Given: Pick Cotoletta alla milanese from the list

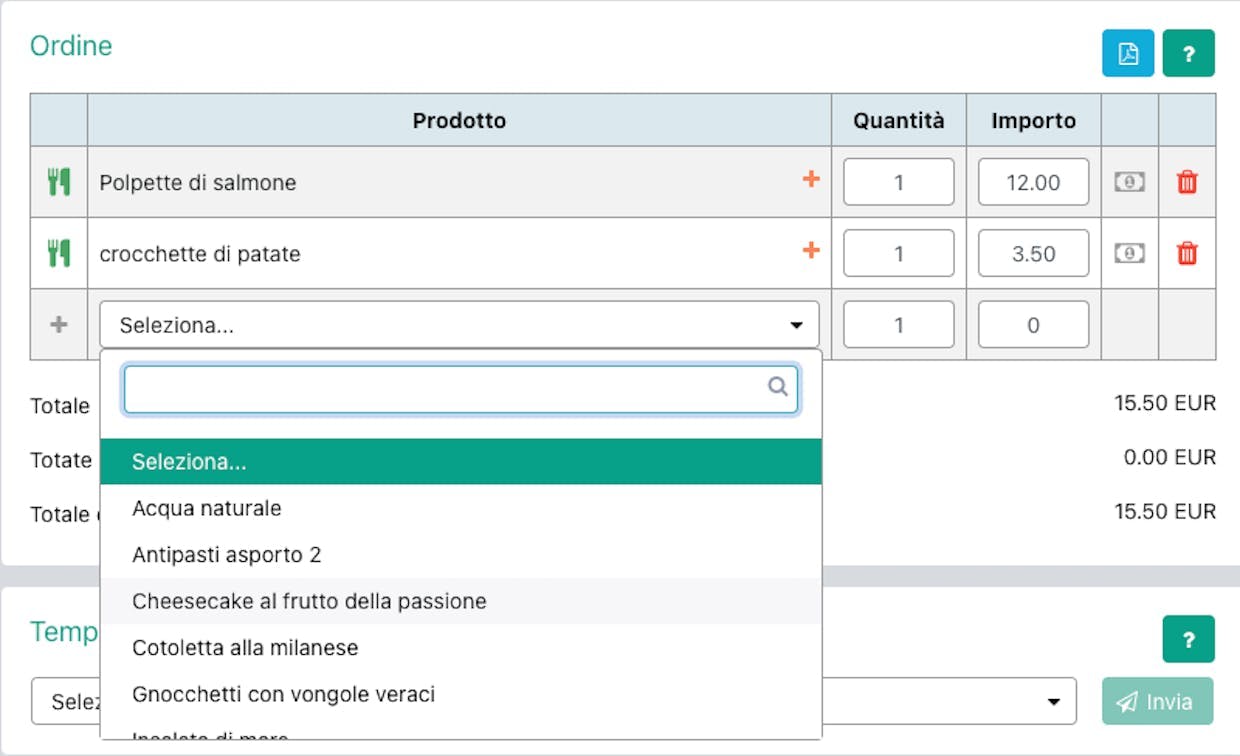Looking at the screenshot, I should point(245,648).
